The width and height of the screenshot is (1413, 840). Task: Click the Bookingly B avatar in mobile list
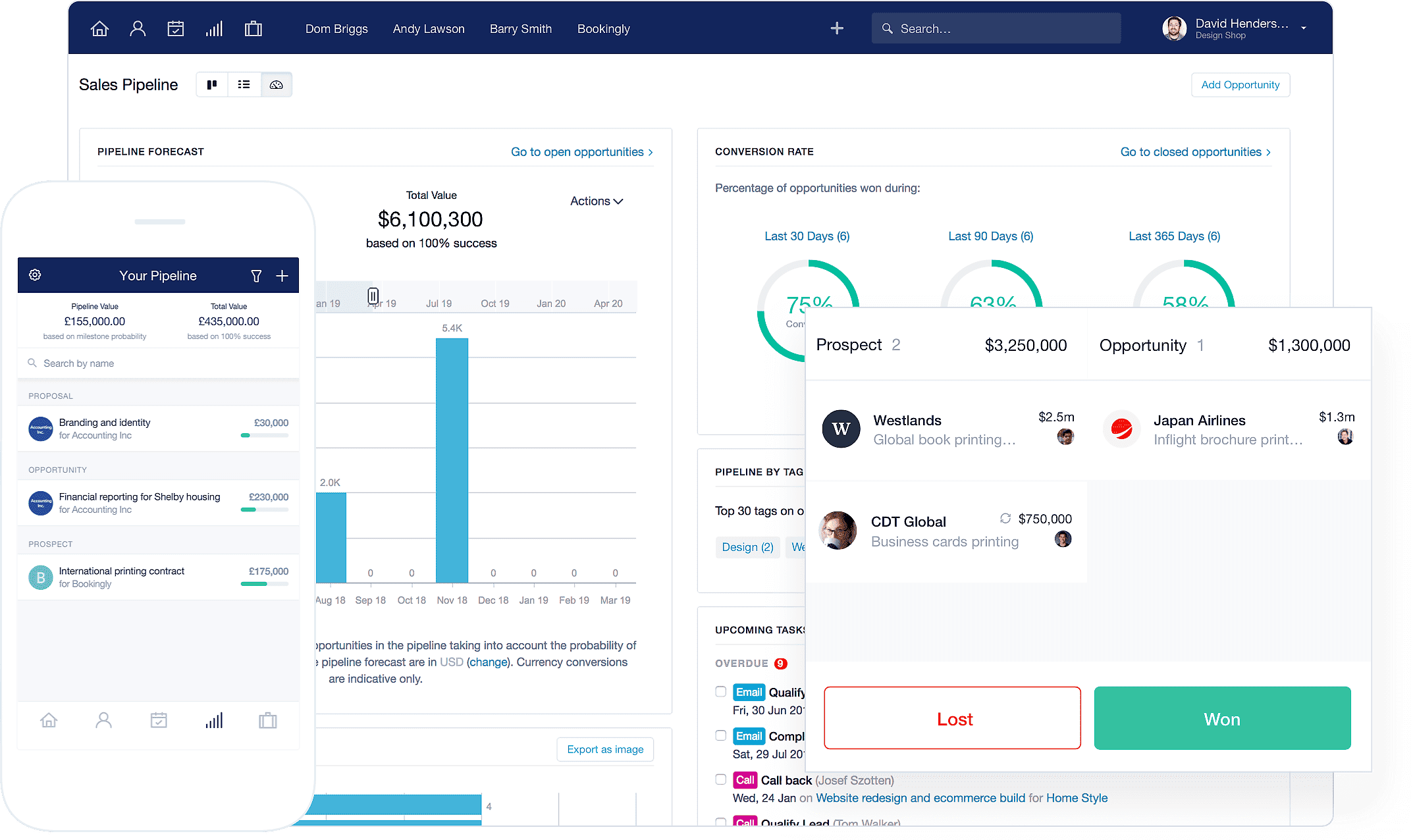(x=41, y=577)
